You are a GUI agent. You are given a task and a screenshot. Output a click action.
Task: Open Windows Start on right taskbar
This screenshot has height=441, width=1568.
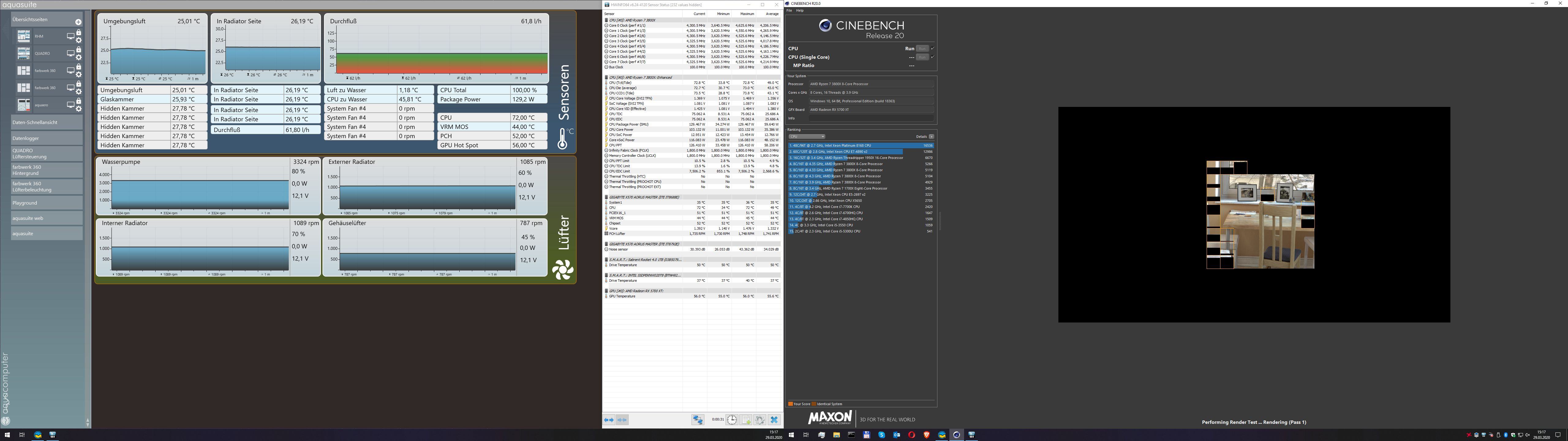coord(791,435)
